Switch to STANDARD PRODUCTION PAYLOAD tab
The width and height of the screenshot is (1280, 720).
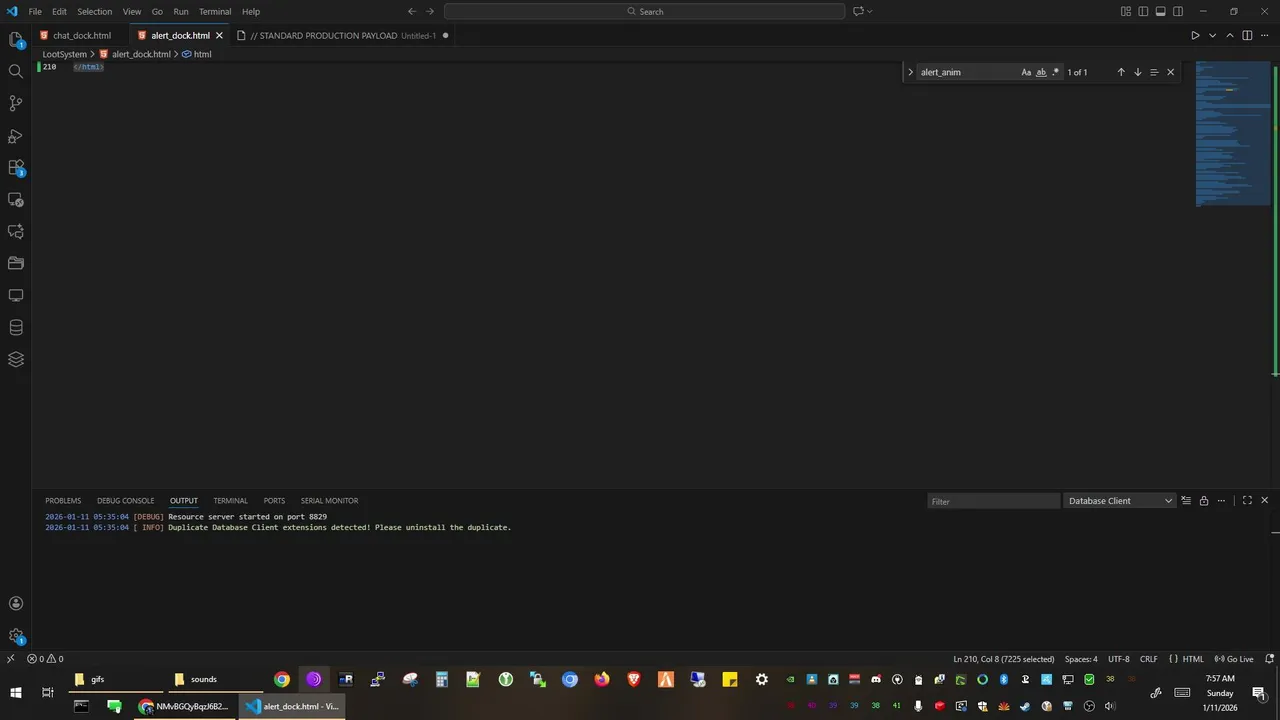[x=343, y=36]
